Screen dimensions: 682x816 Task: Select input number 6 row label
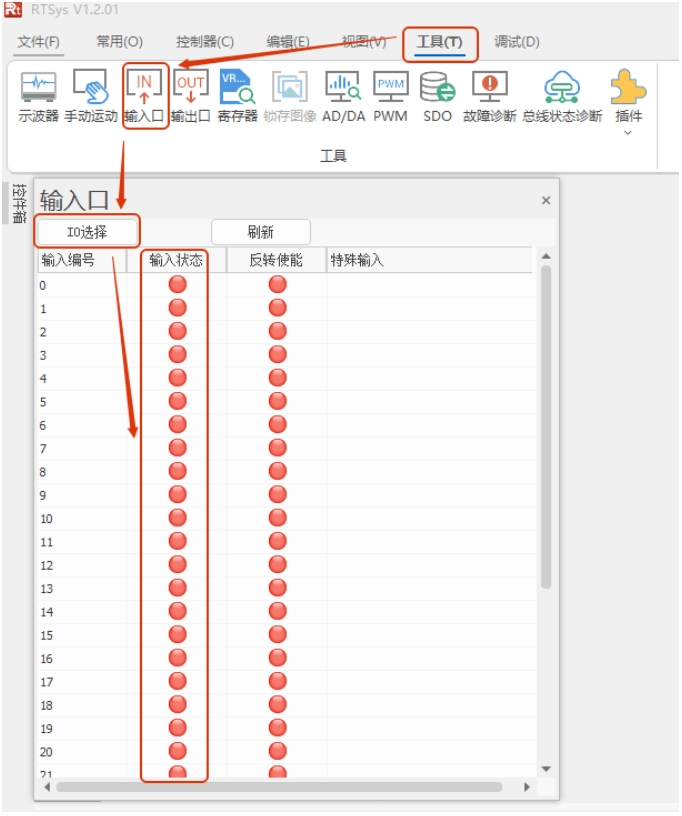[x=43, y=425]
